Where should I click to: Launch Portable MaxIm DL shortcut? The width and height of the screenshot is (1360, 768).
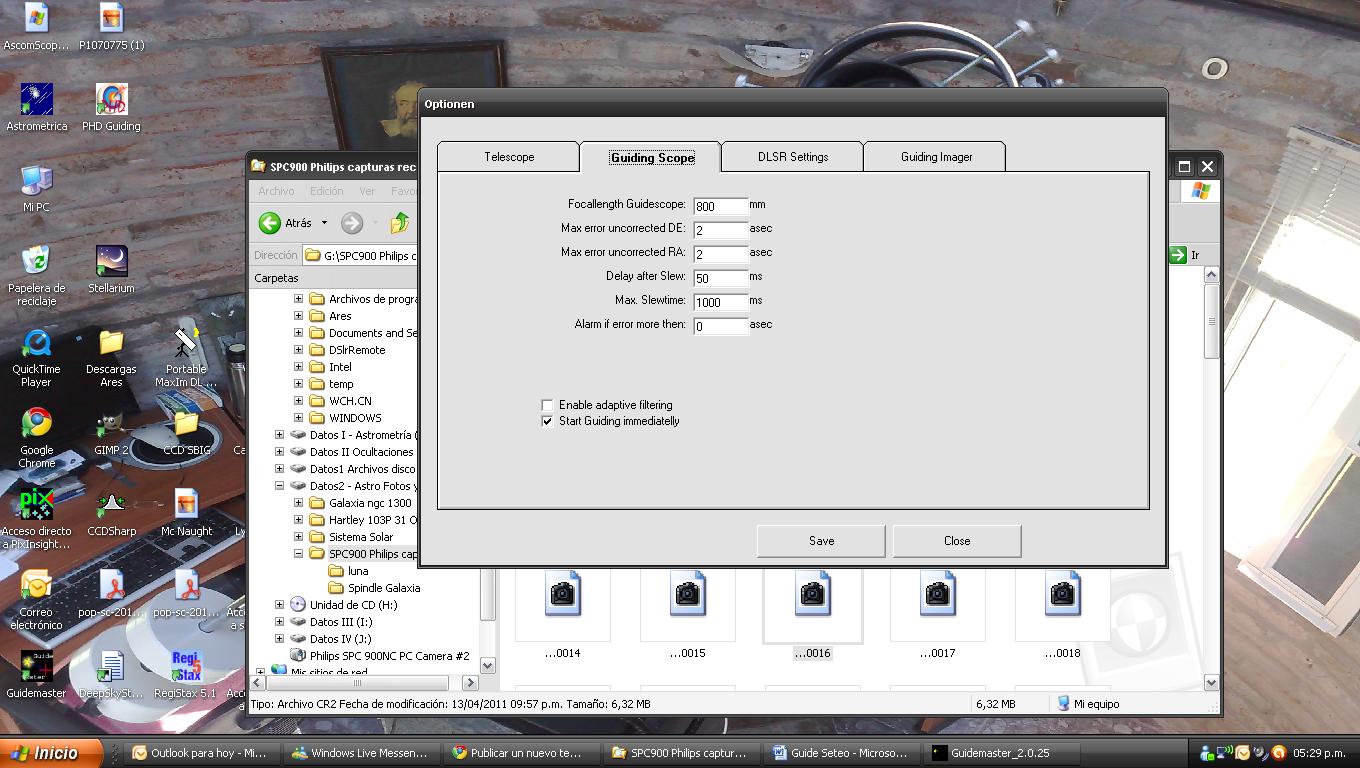[186, 357]
